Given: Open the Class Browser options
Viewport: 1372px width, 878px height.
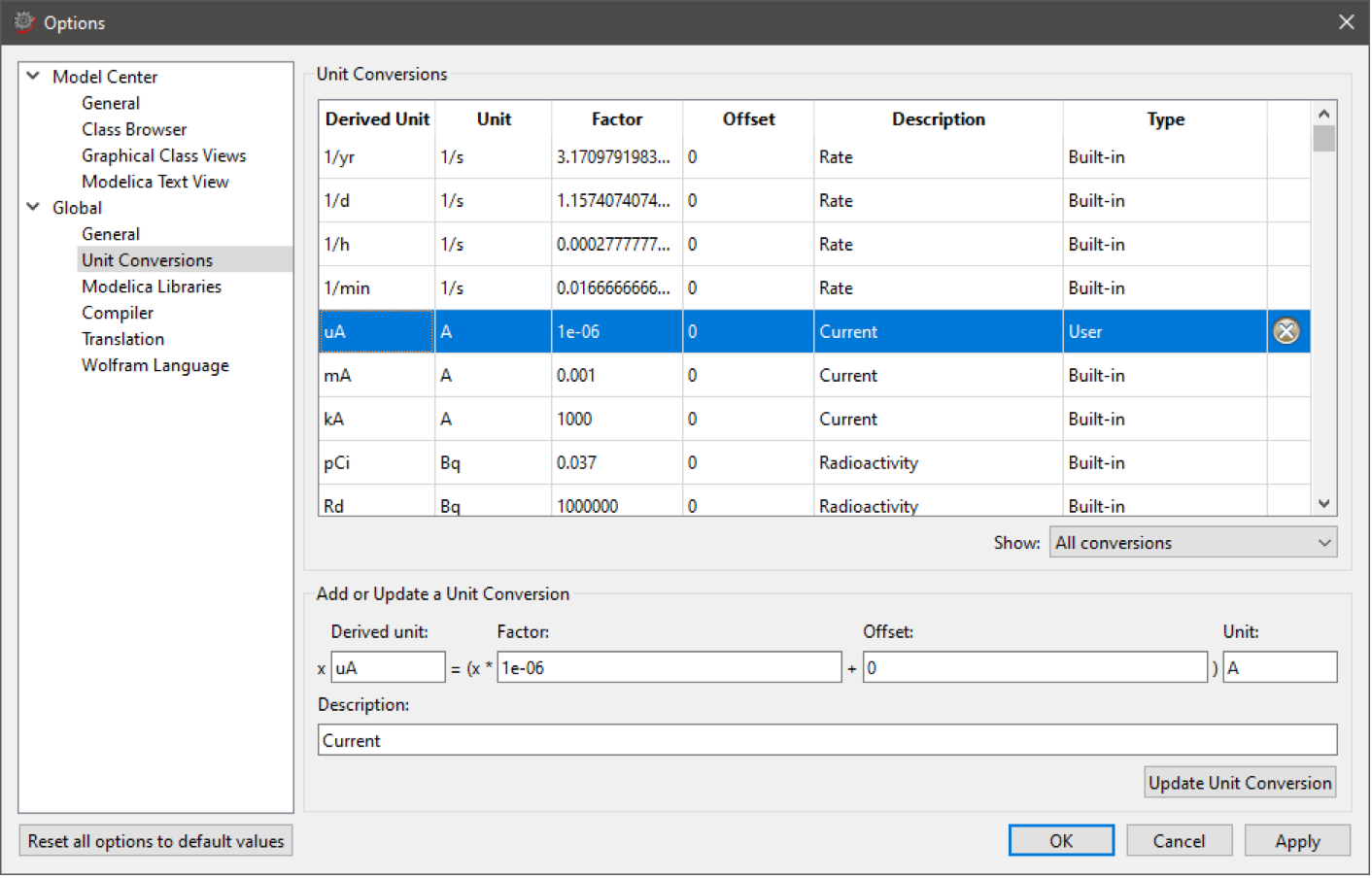Looking at the screenshot, I should (134, 129).
